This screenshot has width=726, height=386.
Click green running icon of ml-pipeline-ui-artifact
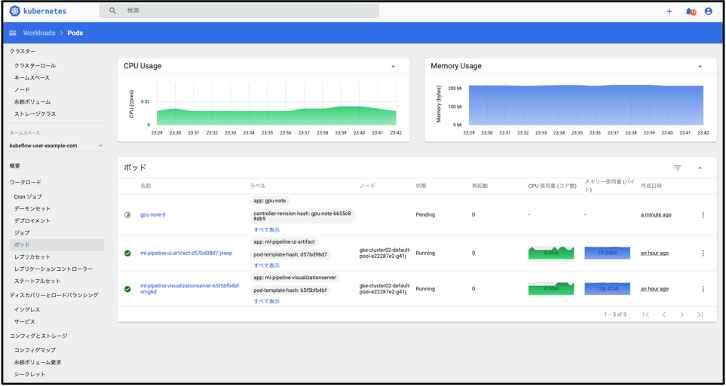pos(127,253)
